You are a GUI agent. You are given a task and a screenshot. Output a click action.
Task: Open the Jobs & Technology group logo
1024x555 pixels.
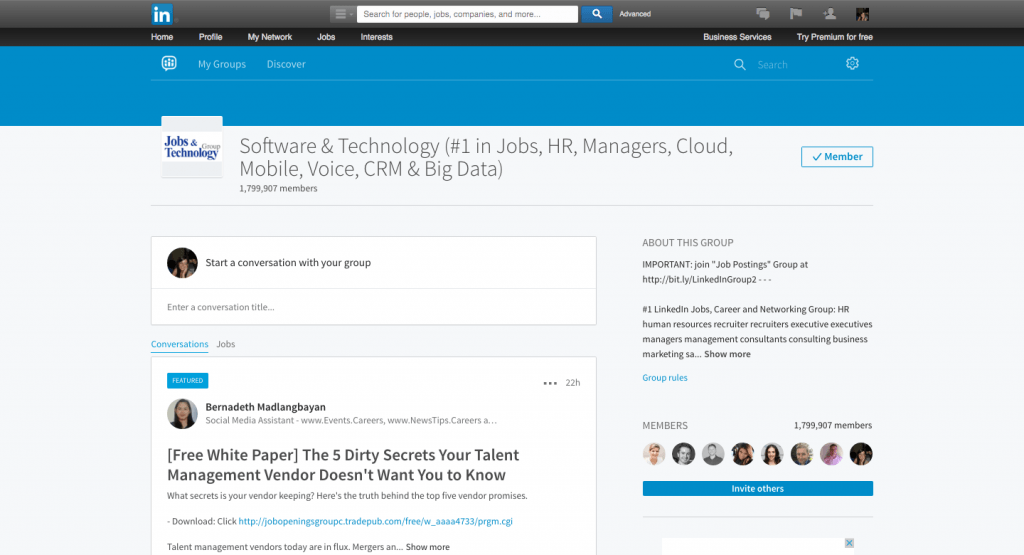pos(192,147)
